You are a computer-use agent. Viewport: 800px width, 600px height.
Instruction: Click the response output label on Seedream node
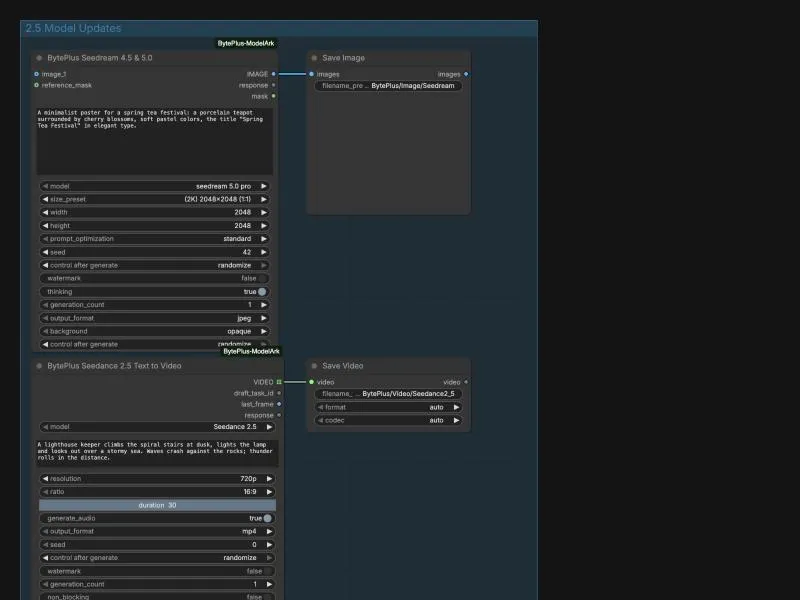coord(253,85)
